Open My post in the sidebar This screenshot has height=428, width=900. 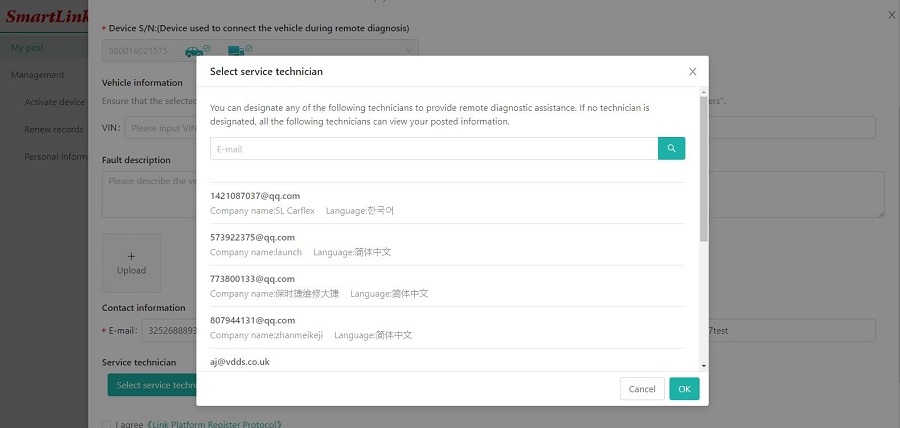click(x=28, y=48)
